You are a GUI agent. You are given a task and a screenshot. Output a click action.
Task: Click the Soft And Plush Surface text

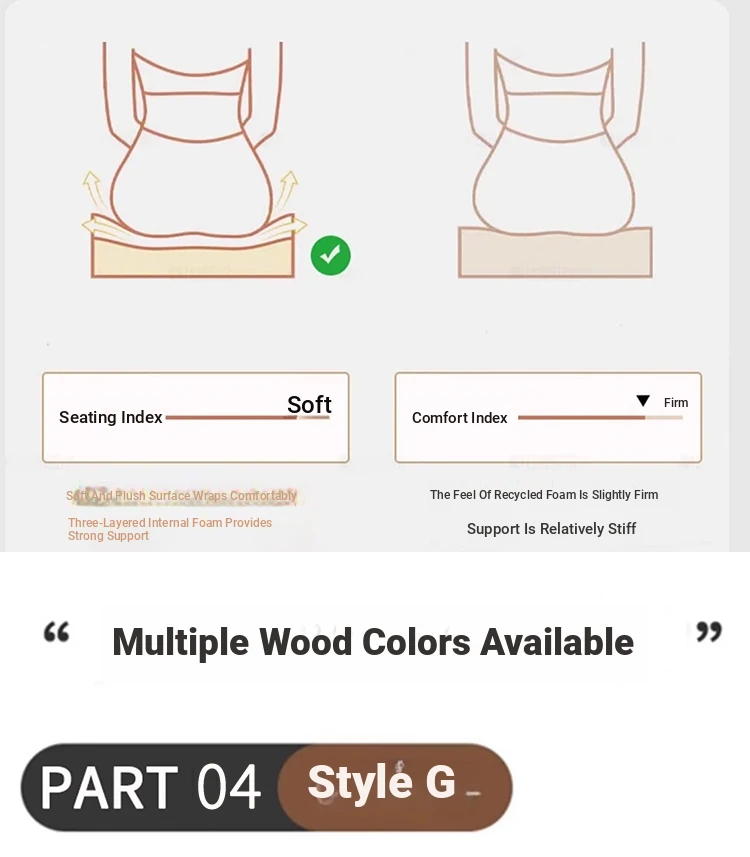click(181, 495)
